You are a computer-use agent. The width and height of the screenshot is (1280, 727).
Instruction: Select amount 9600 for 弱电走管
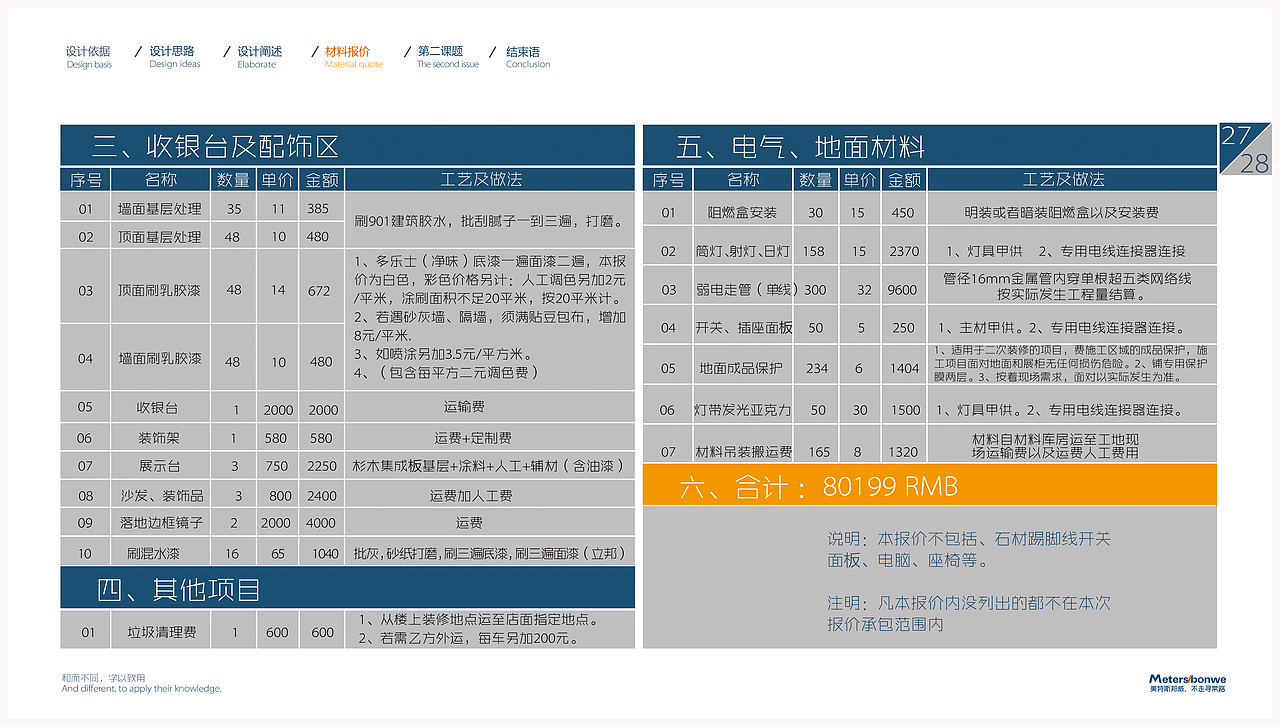902,290
